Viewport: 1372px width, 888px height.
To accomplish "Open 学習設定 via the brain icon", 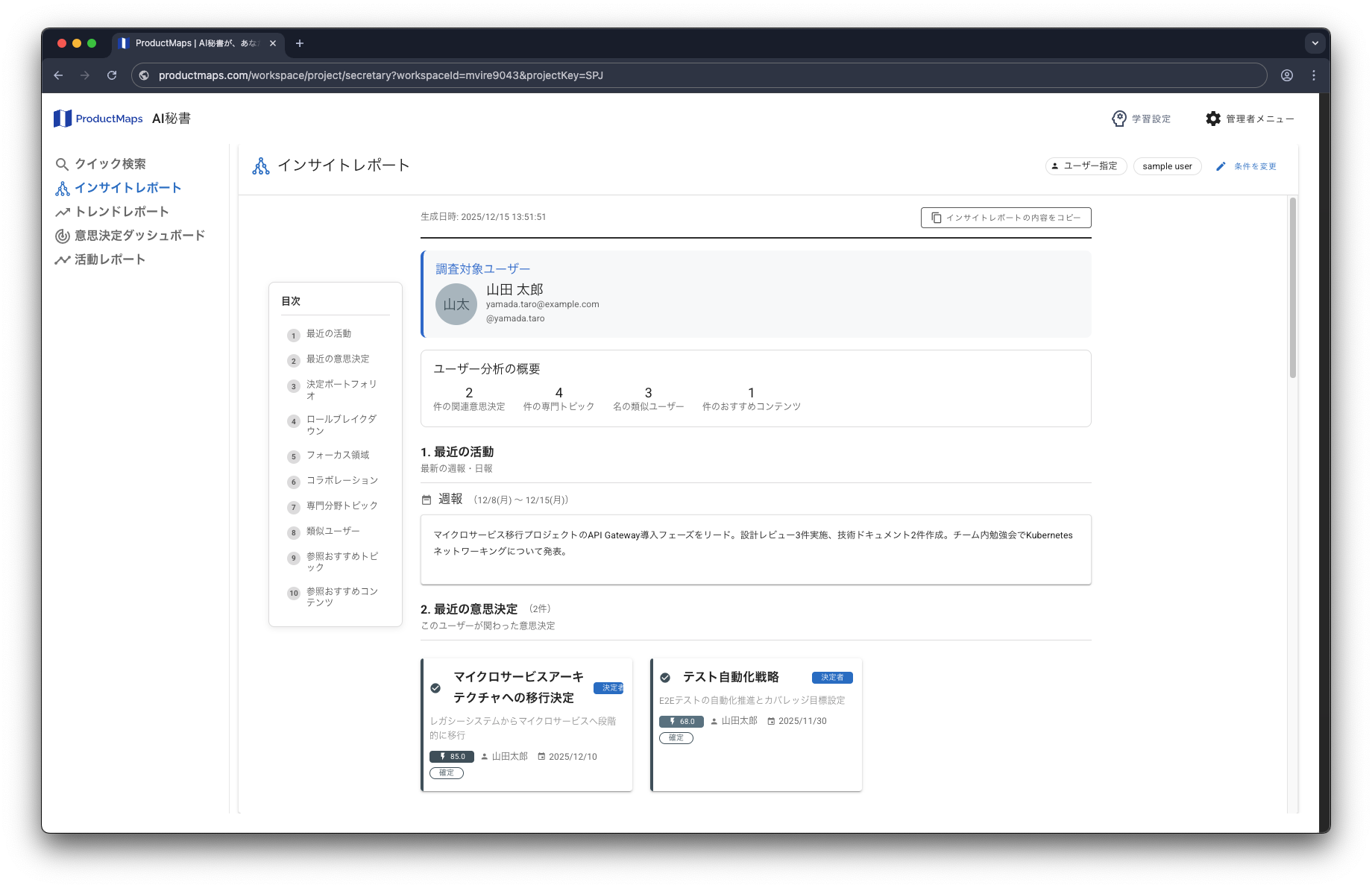I will [1119, 118].
